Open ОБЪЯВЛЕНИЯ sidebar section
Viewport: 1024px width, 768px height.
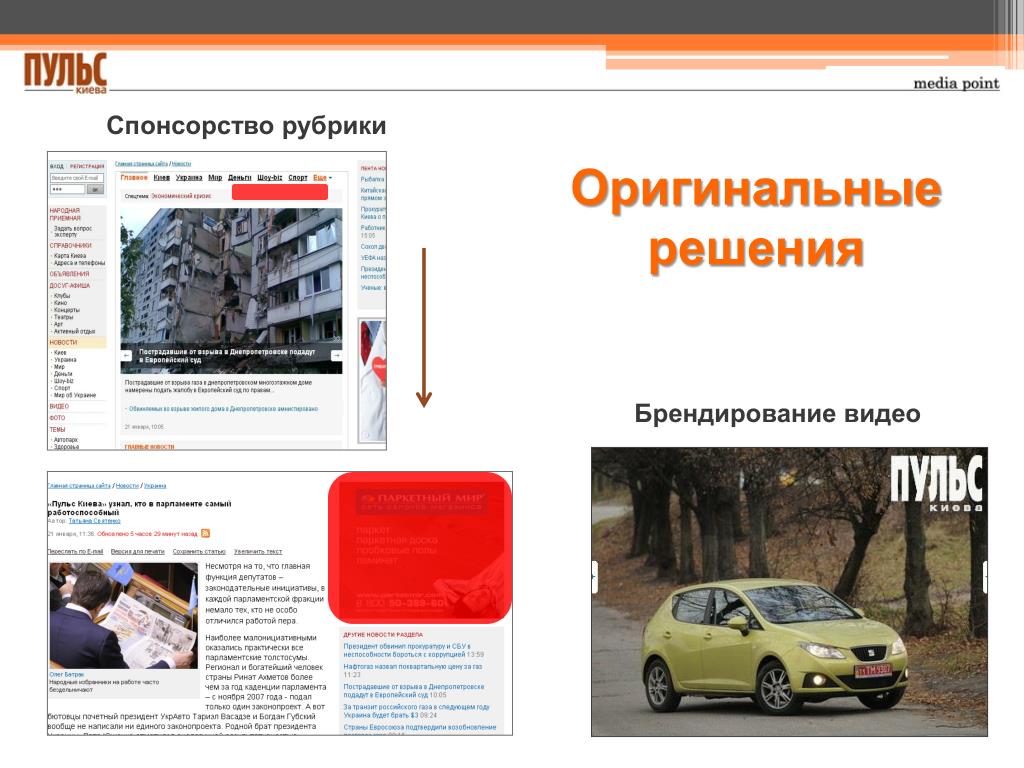point(69,274)
